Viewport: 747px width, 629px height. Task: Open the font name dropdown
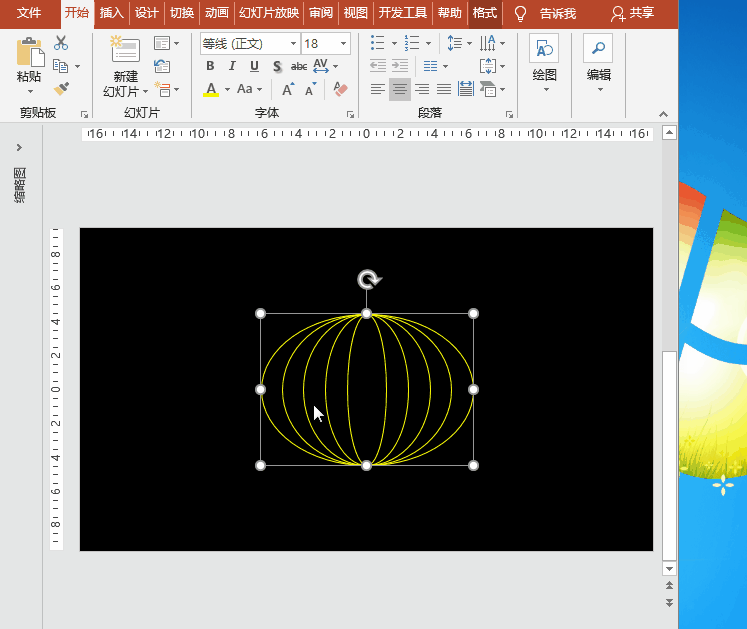click(x=293, y=44)
